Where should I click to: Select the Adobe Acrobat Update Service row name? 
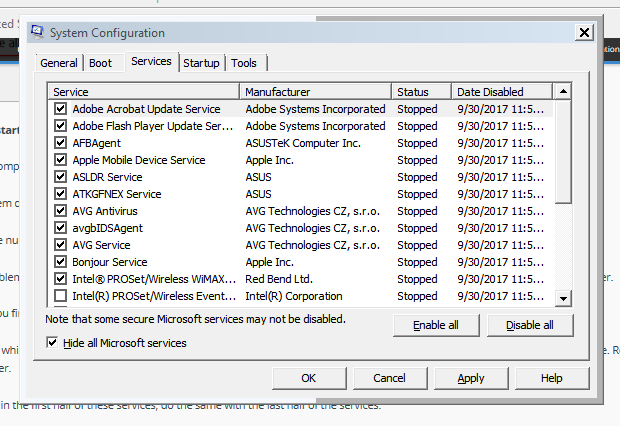[146, 109]
